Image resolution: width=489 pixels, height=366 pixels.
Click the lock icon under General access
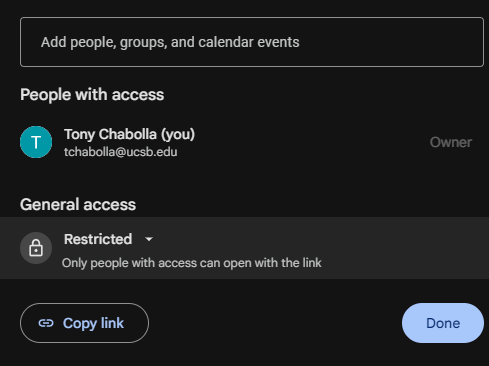pos(36,248)
